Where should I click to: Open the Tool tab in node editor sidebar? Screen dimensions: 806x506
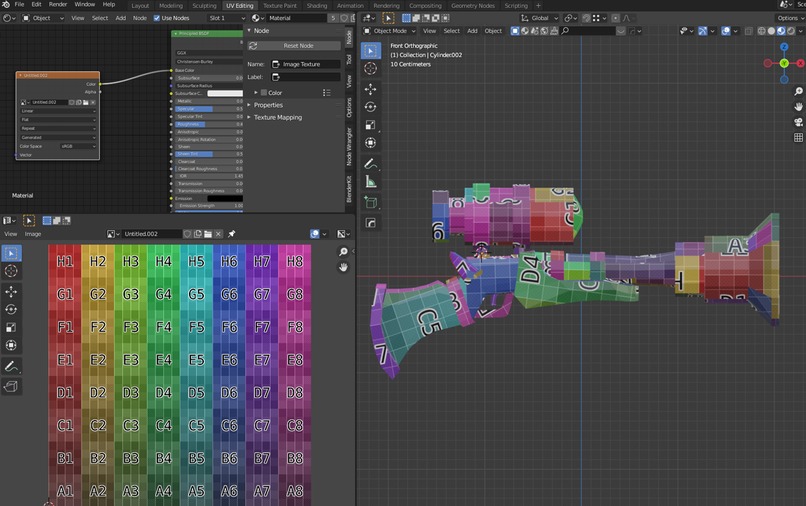(349, 59)
